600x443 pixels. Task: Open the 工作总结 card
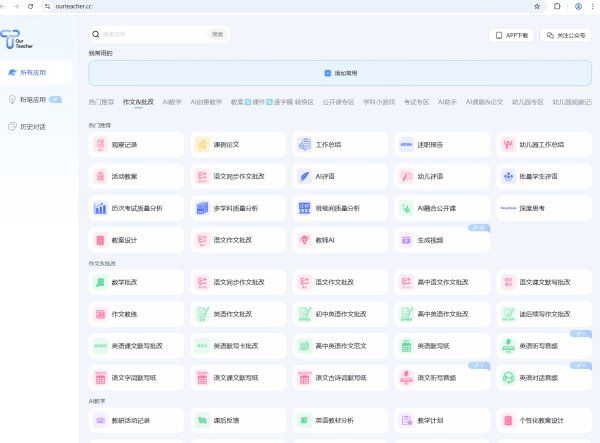click(x=340, y=145)
